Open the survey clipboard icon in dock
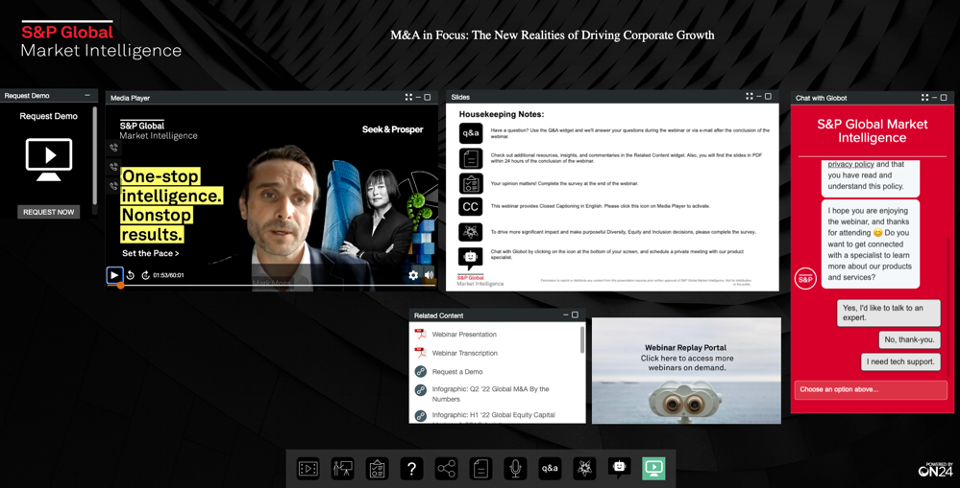 (x=377, y=467)
